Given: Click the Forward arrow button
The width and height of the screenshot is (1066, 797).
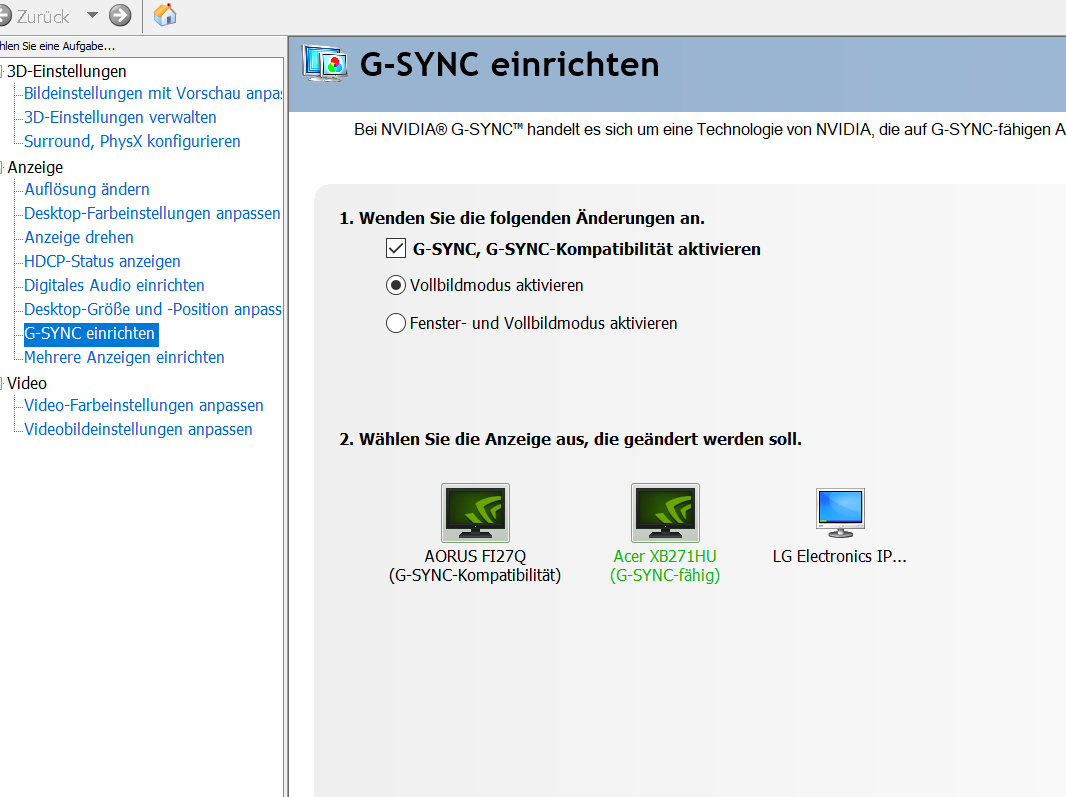Looking at the screenshot, I should click(120, 15).
